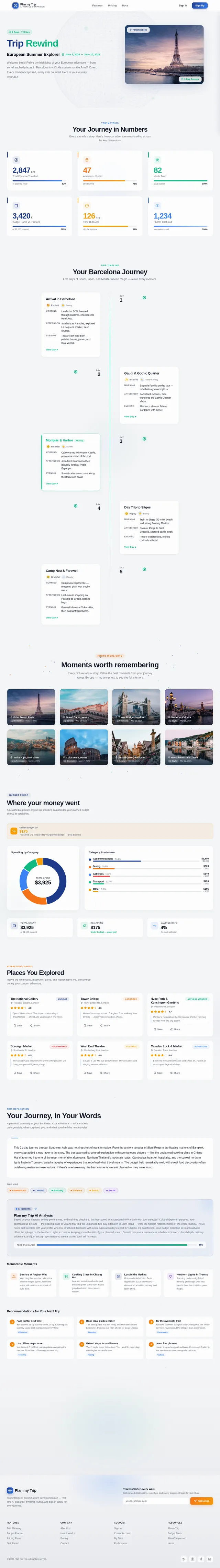Share the Borough Market place

pos(35,1072)
